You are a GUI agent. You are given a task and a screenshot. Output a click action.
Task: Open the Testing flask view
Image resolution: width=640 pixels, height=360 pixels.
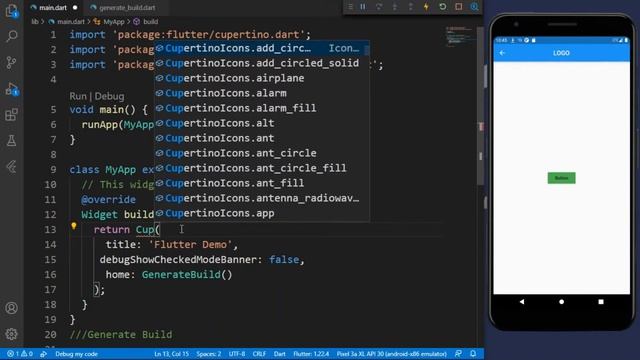click(x=11, y=140)
